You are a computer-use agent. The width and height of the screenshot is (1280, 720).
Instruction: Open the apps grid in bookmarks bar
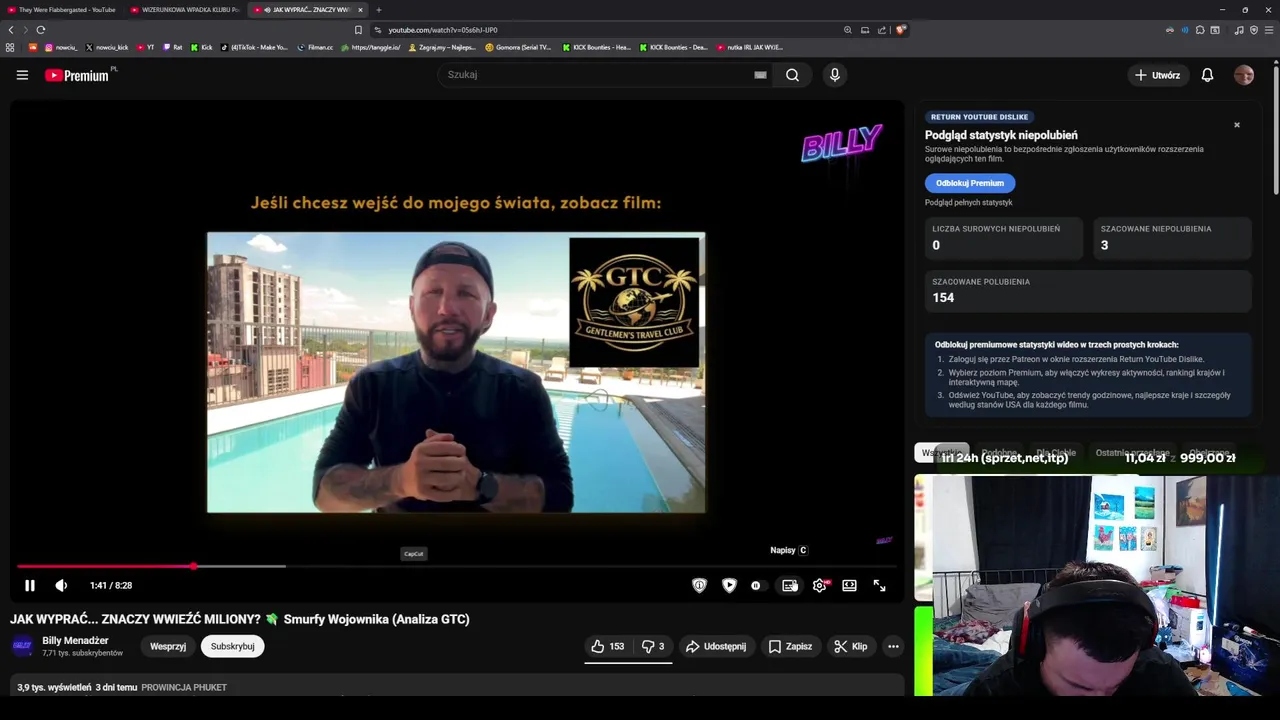pyautogui.click(x=10, y=47)
